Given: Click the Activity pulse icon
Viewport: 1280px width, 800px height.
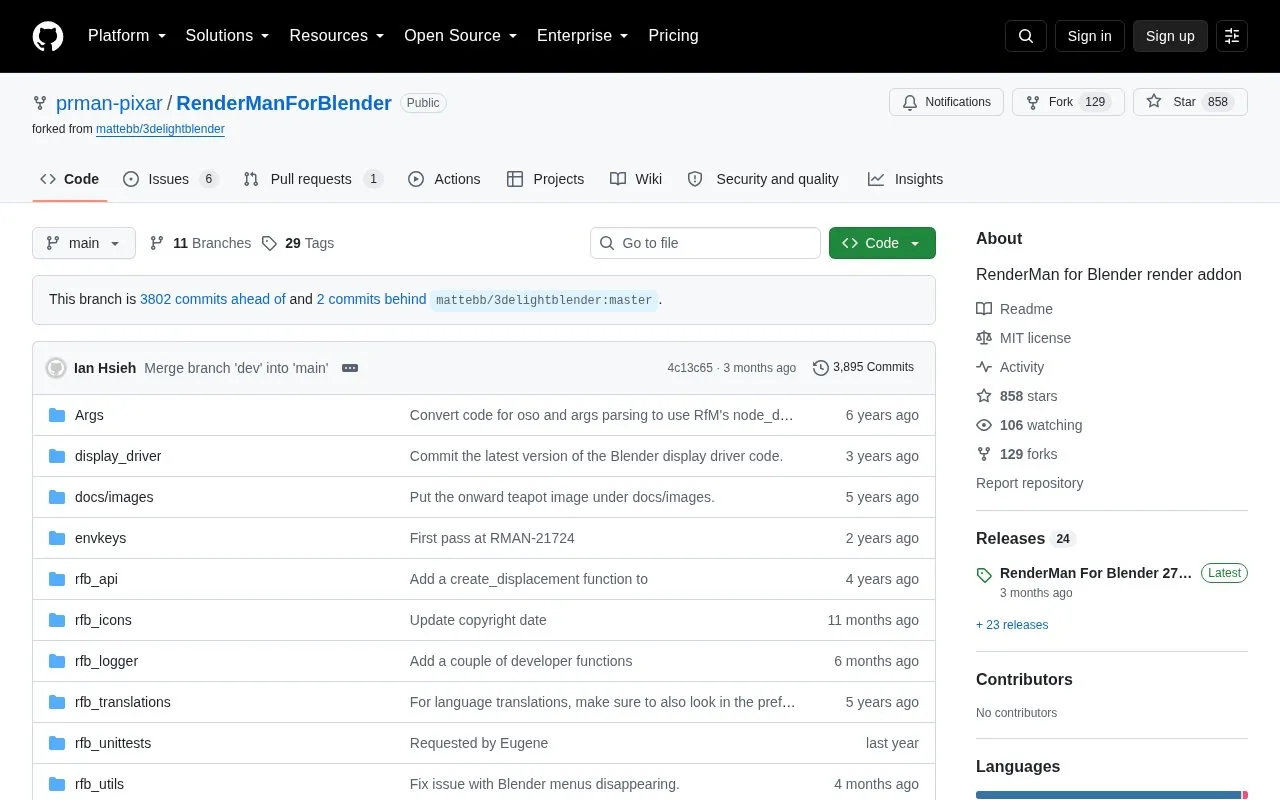Looking at the screenshot, I should [x=984, y=367].
